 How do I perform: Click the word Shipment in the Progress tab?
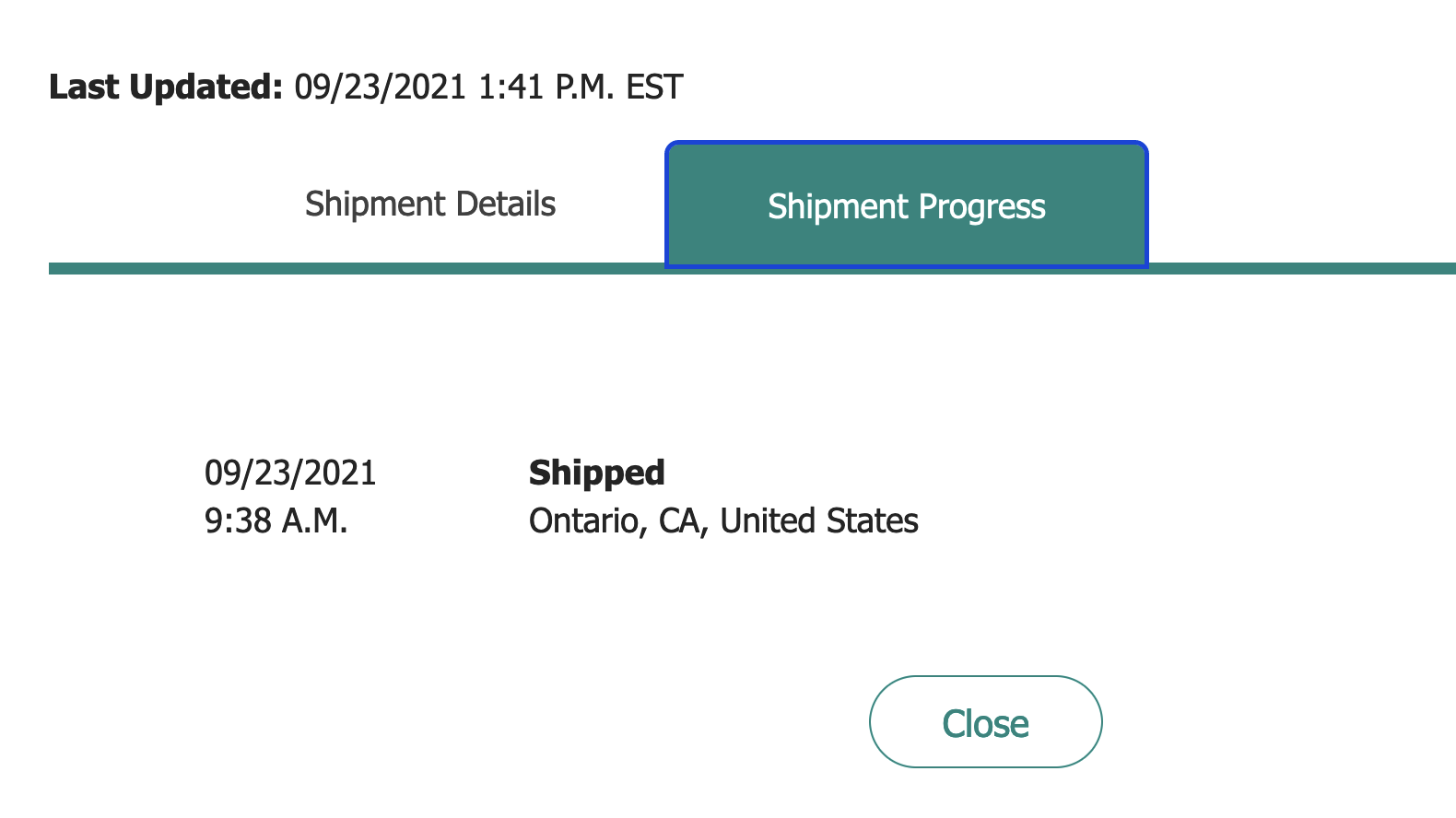pos(838,206)
